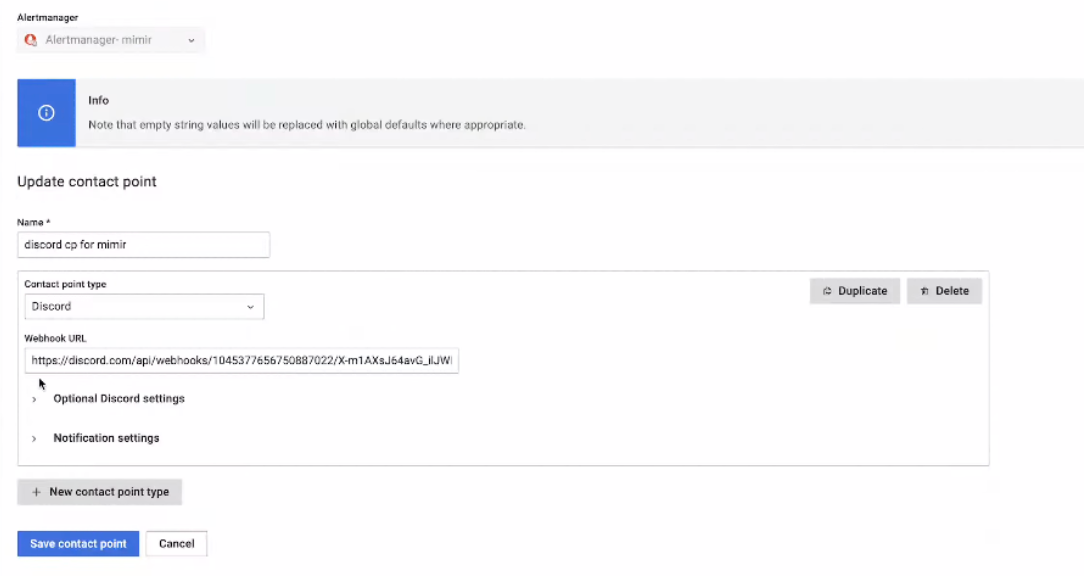Click the info circle icon in the blue banner
The image size is (1084, 576).
tap(46, 113)
